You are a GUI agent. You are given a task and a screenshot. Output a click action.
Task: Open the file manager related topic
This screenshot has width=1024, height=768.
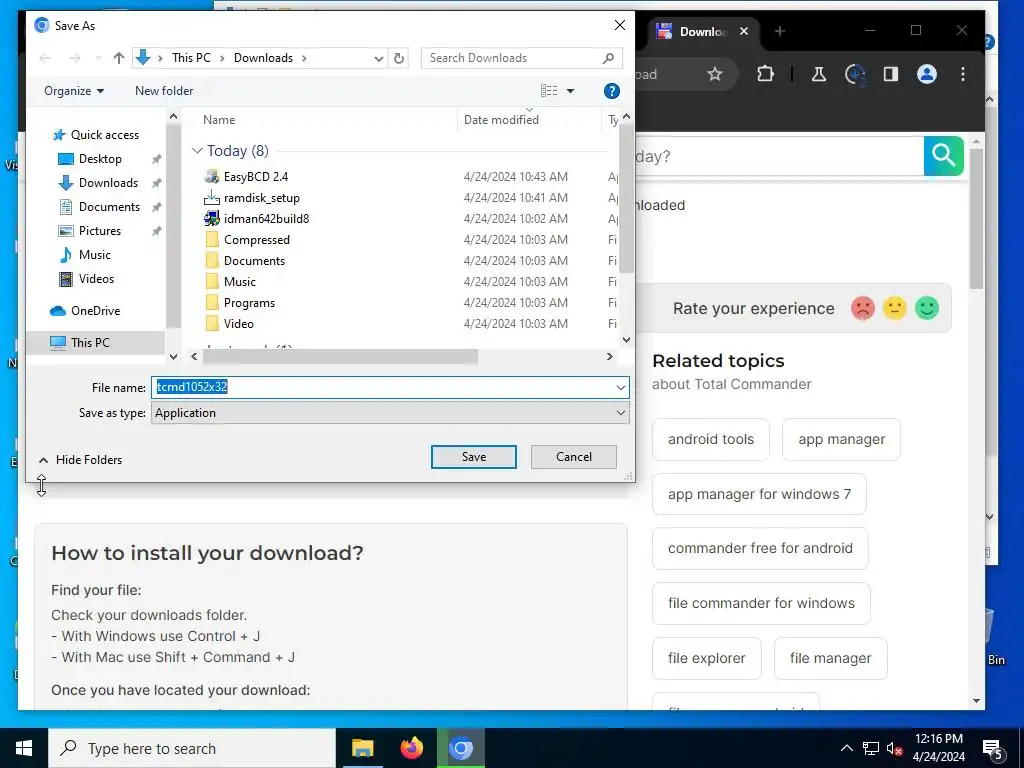point(830,658)
